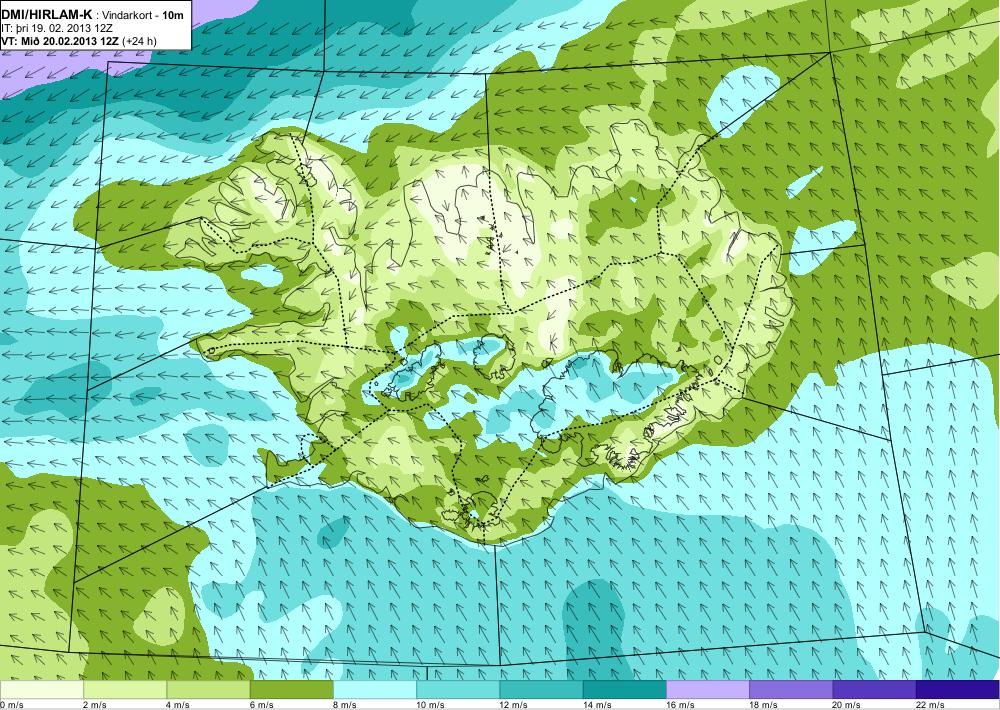1000x710 pixels.
Task: Click the "4 m/s" legend label
Action: [178, 705]
